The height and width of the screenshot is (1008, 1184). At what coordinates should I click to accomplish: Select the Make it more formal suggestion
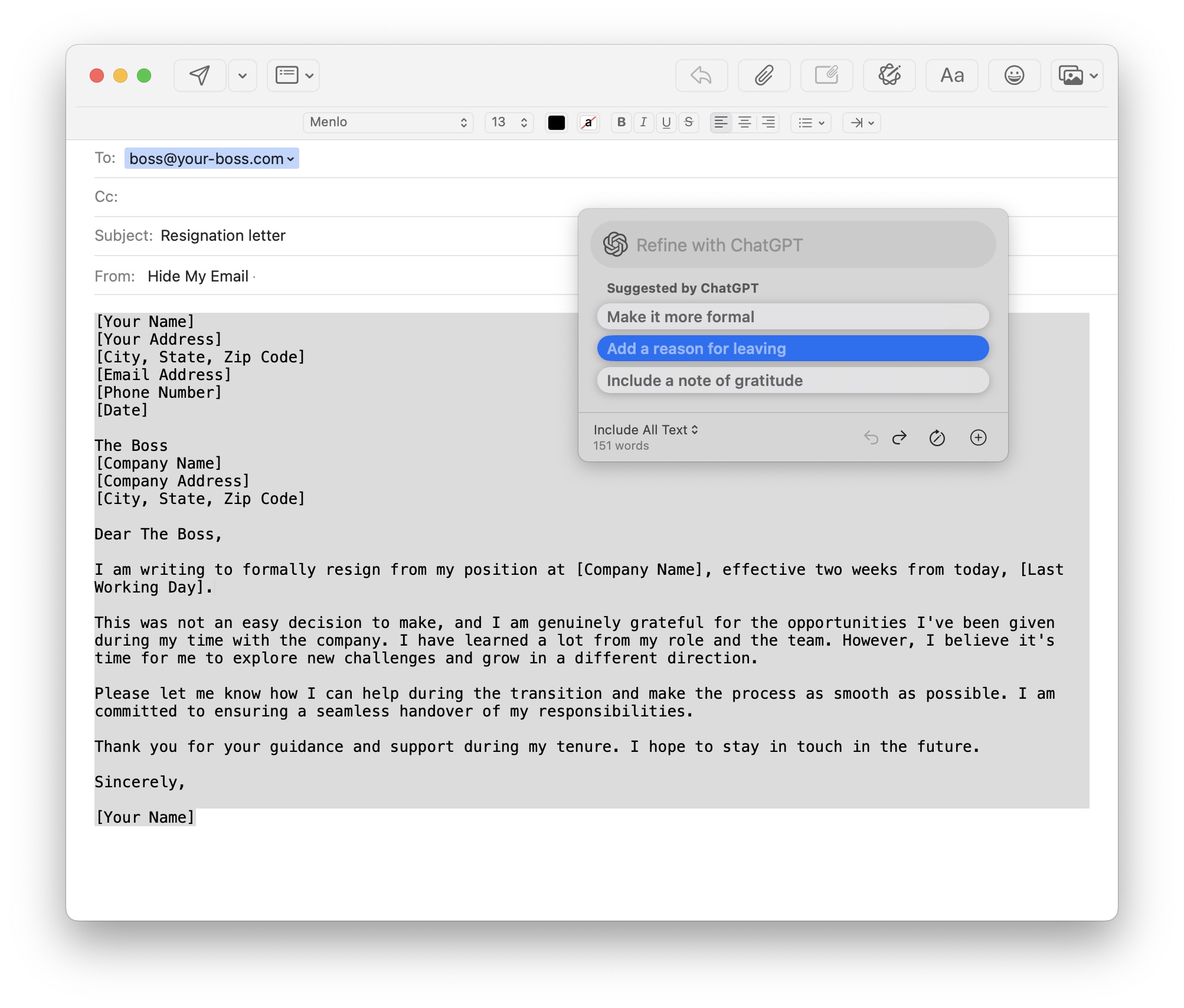(x=793, y=316)
